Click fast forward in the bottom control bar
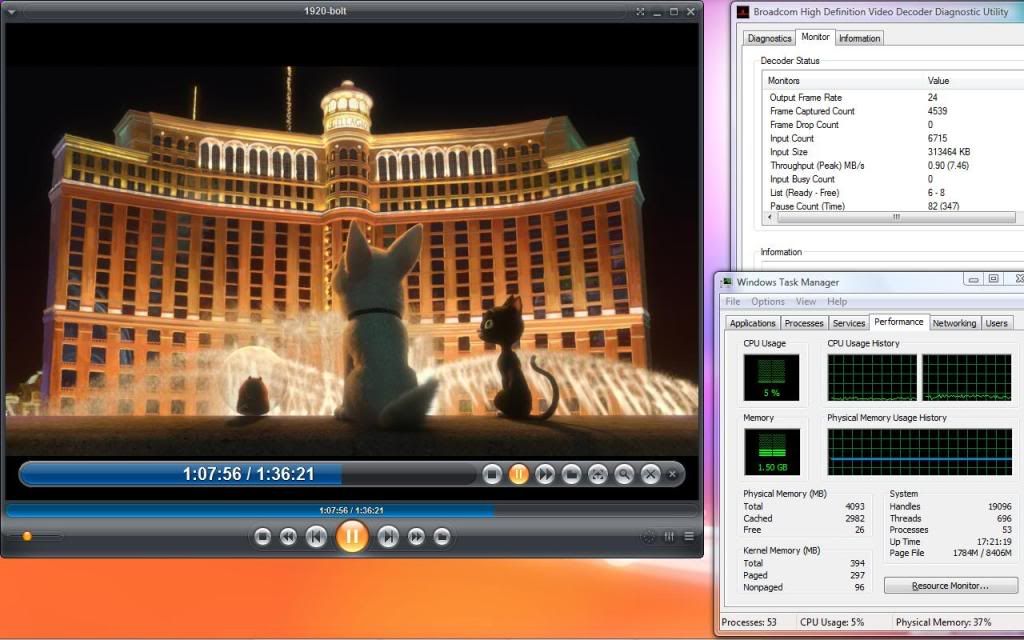Screen dimensions: 1024x640 [x=416, y=537]
